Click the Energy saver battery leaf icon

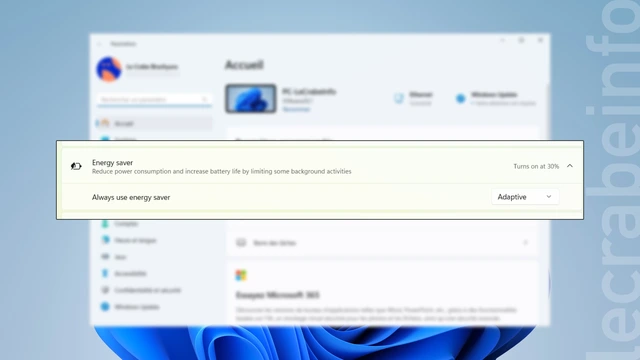[x=76, y=166]
